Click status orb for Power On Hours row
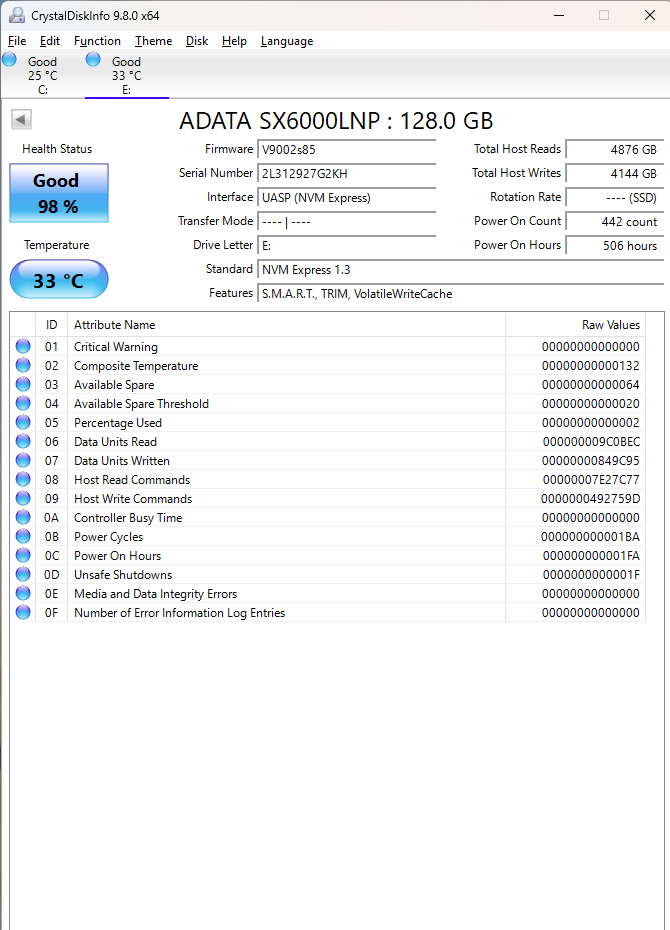 23,555
